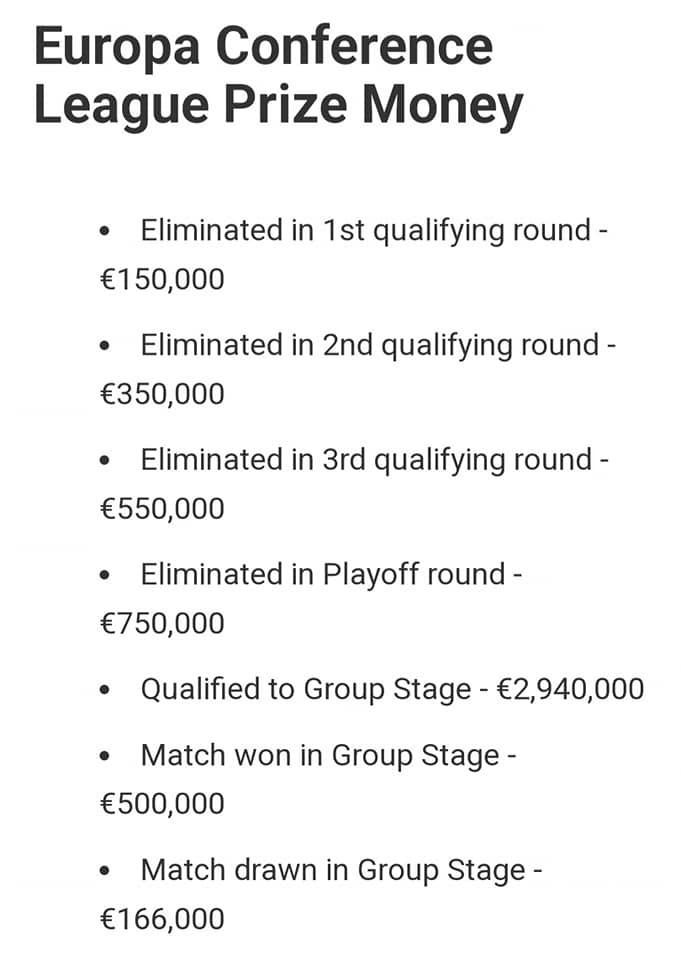681x960 pixels.
Task: Click the bullet before 1st qualifying round
Action: coord(105,232)
